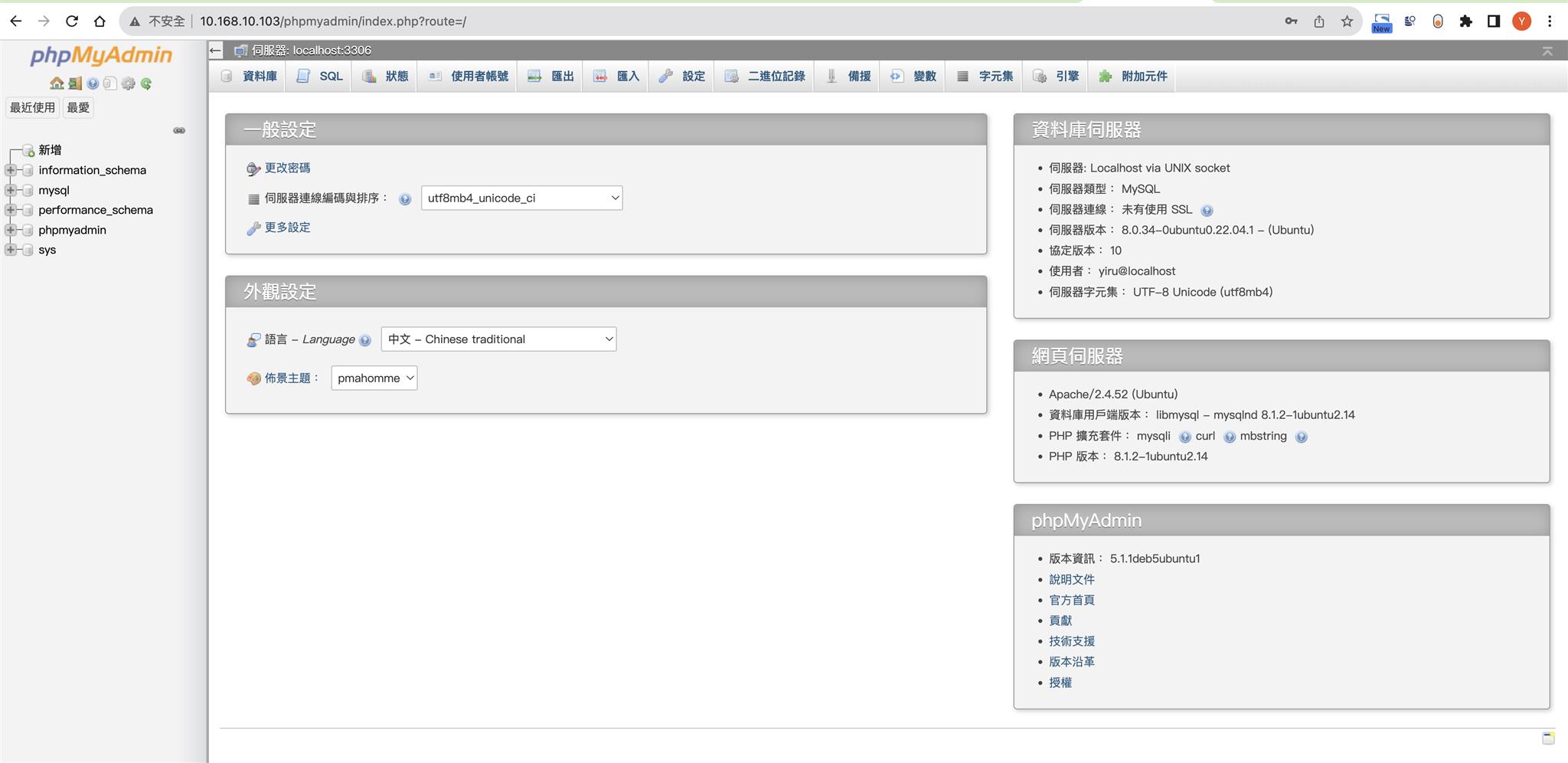
Task: Click the help icon after curl
Action: (x=1229, y=437)
